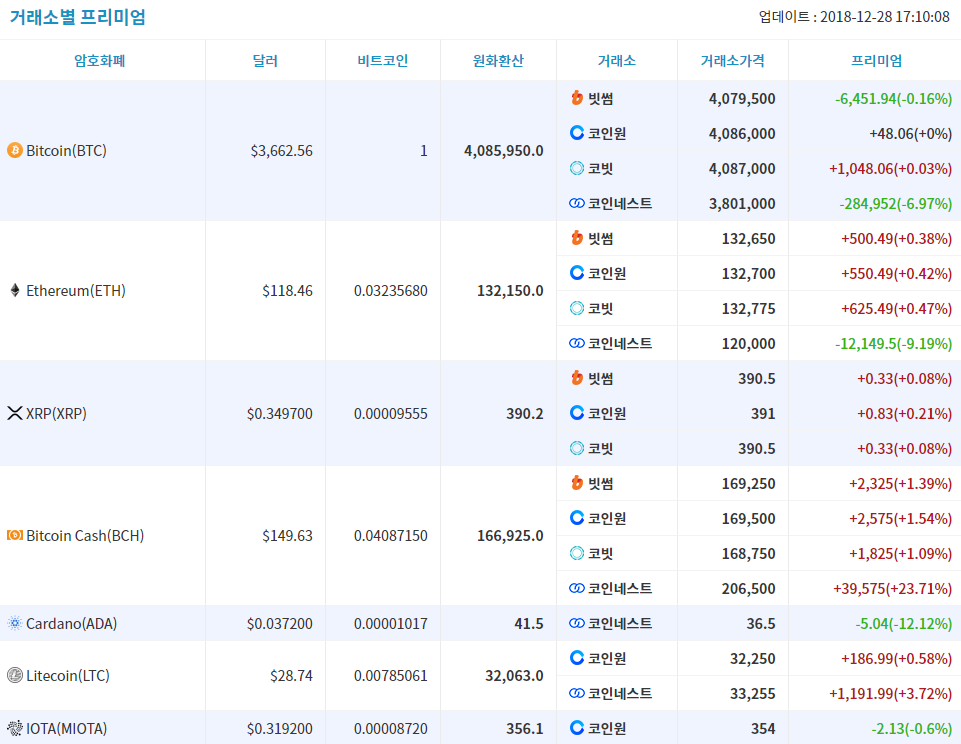The image size is (961, 744).
Task: Click the Bithumb icon in Bitcoin row
Action: coord(577,97)
